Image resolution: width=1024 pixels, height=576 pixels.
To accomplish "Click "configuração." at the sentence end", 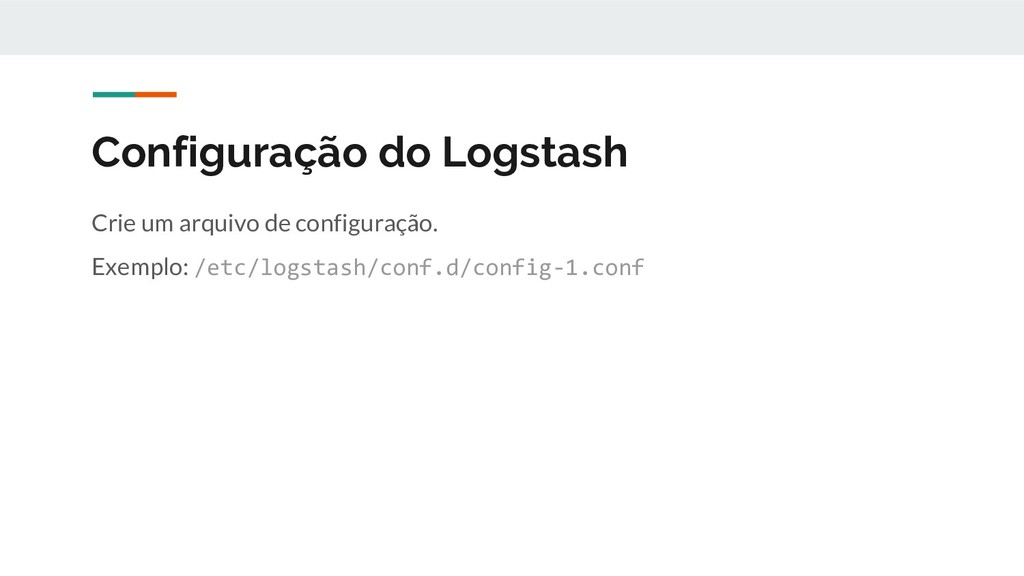I will (366, 225).
